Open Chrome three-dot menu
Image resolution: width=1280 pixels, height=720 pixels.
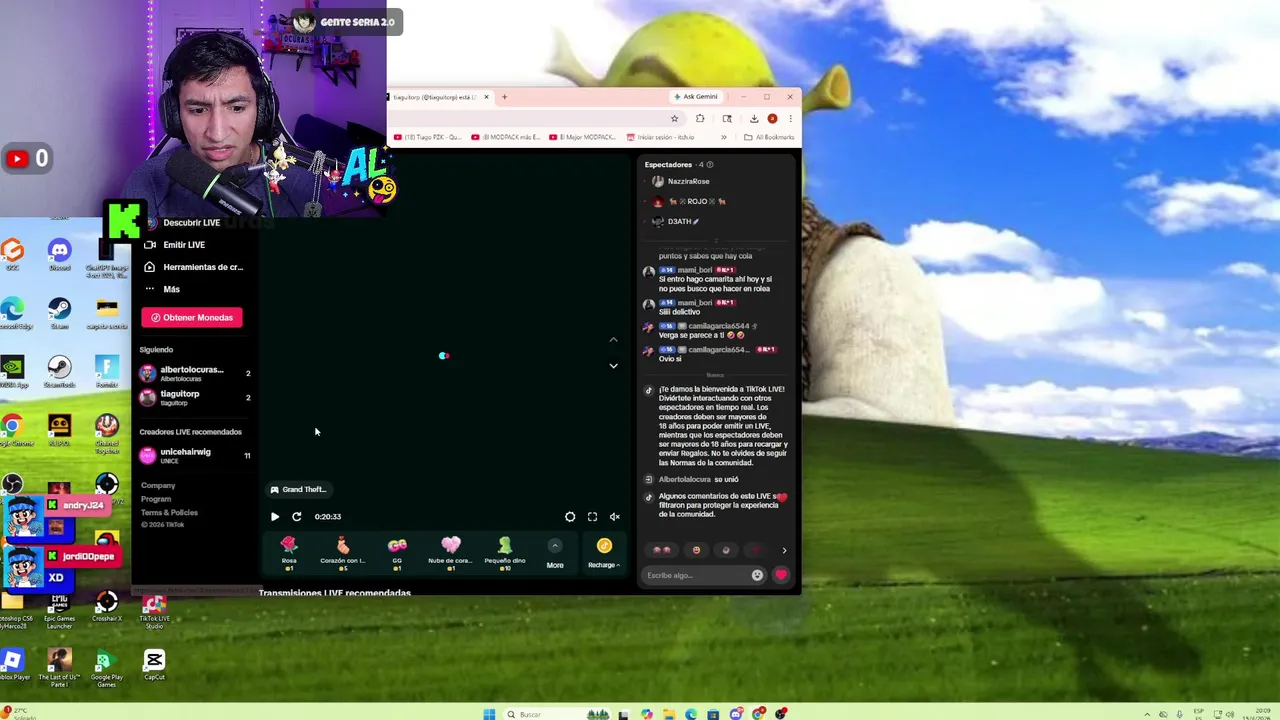(790, 118)
